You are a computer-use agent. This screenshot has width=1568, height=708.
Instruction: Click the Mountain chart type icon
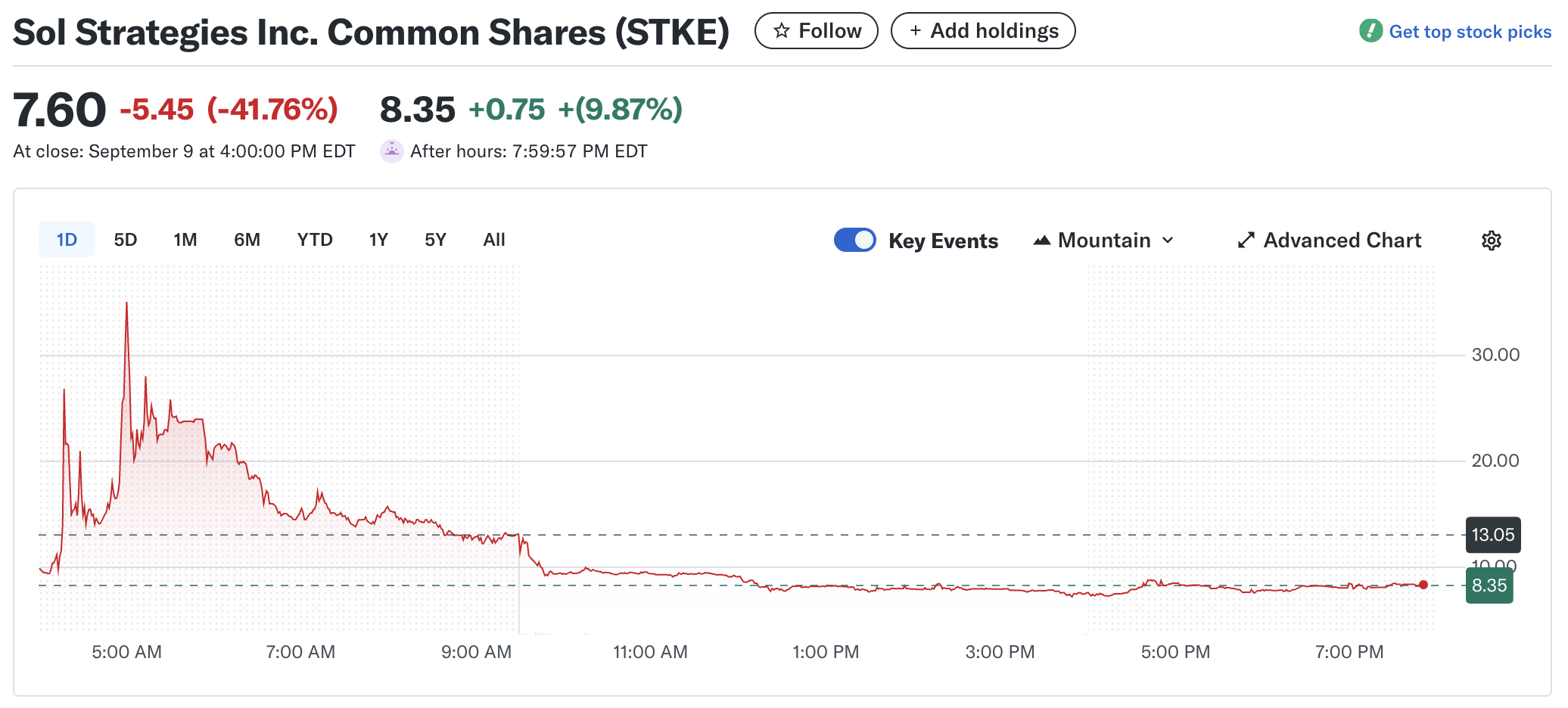[1042, 241]
